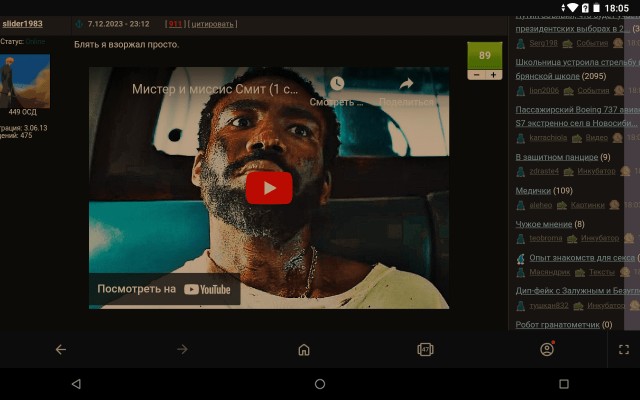Open tab switcher showing 47 tabs

point(425,349)
